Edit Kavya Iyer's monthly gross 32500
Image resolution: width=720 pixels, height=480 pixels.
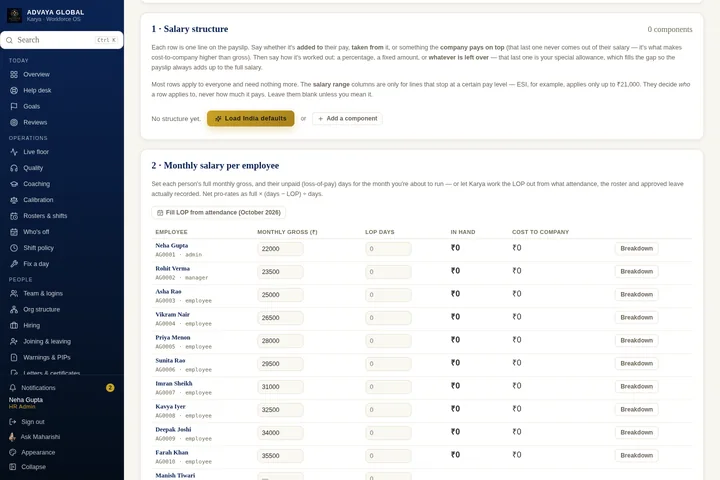click(x=280, y=410)
